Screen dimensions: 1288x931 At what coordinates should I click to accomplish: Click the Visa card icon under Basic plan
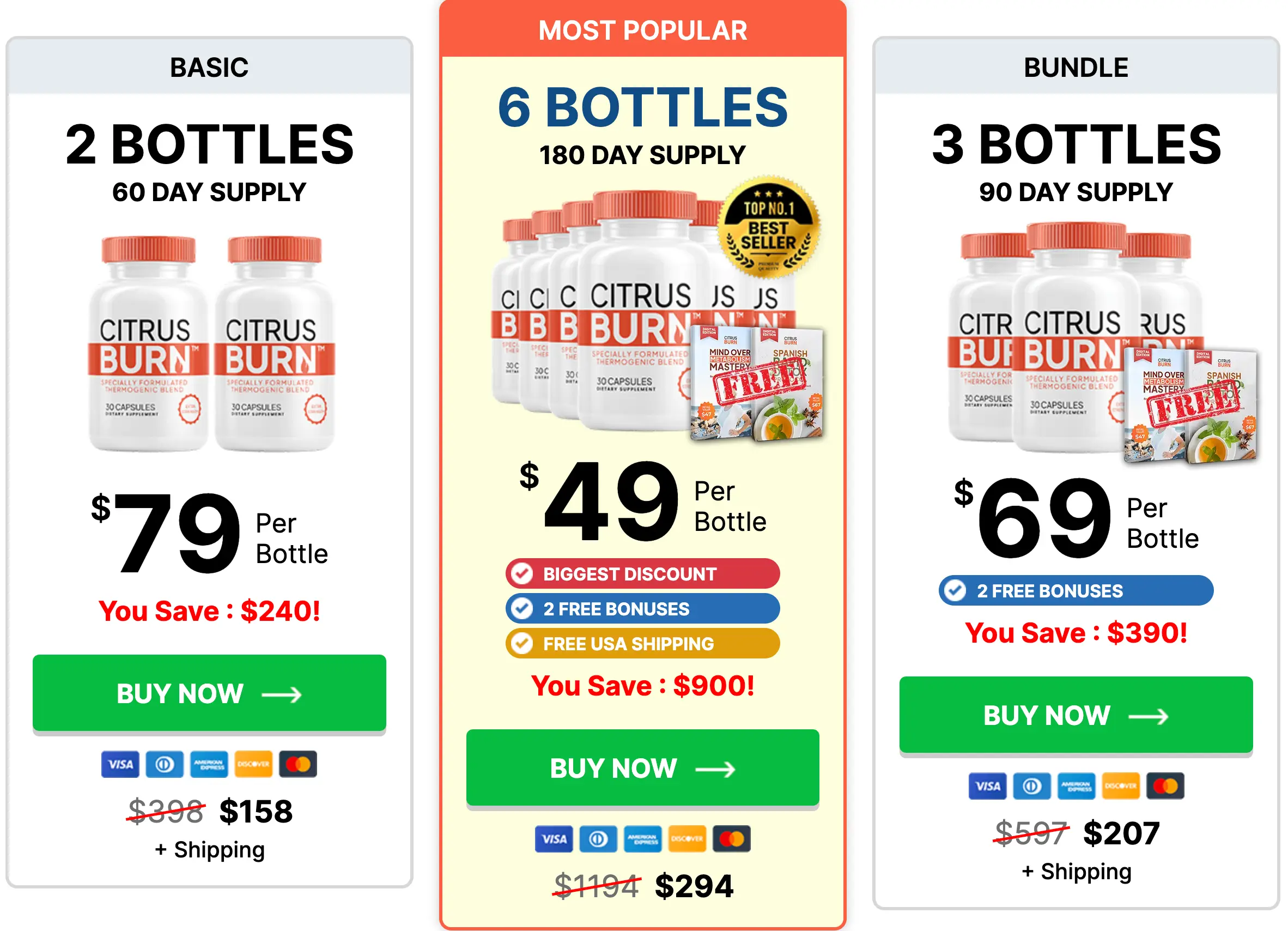tap(120, 765)
